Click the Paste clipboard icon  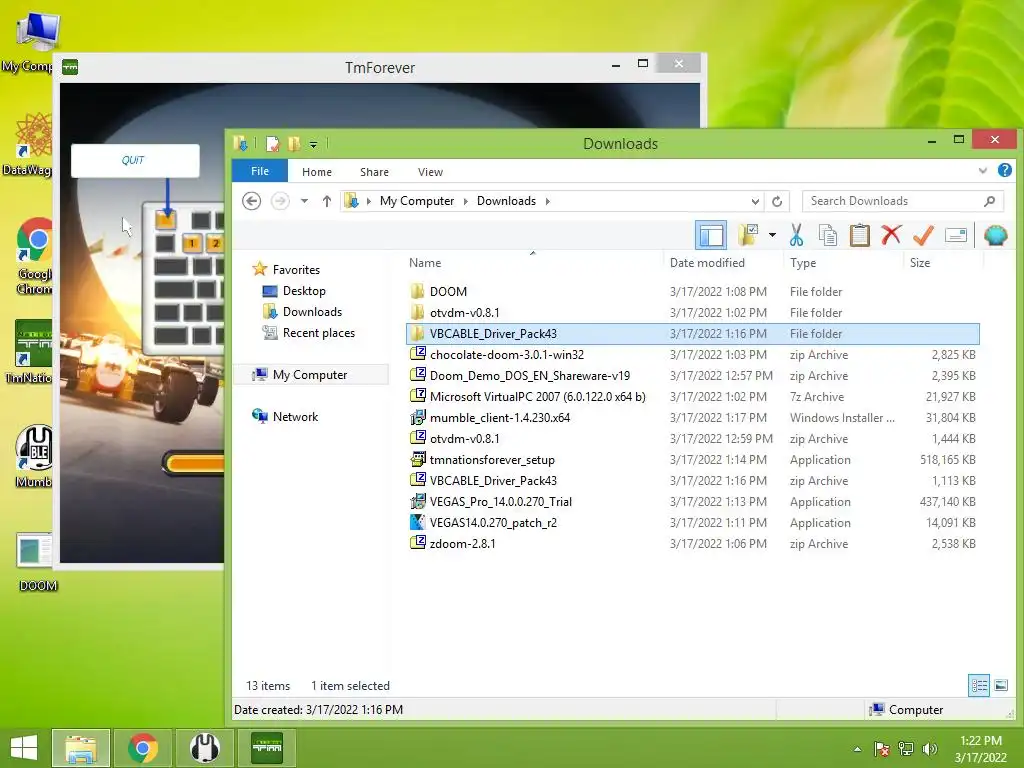859,235
